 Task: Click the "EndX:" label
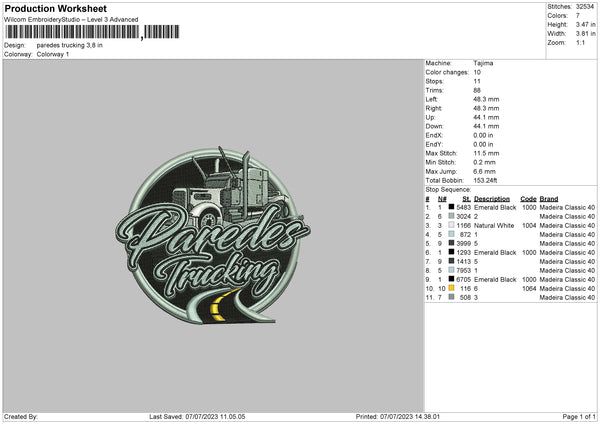pyautogui.click(x=434, y=135)
